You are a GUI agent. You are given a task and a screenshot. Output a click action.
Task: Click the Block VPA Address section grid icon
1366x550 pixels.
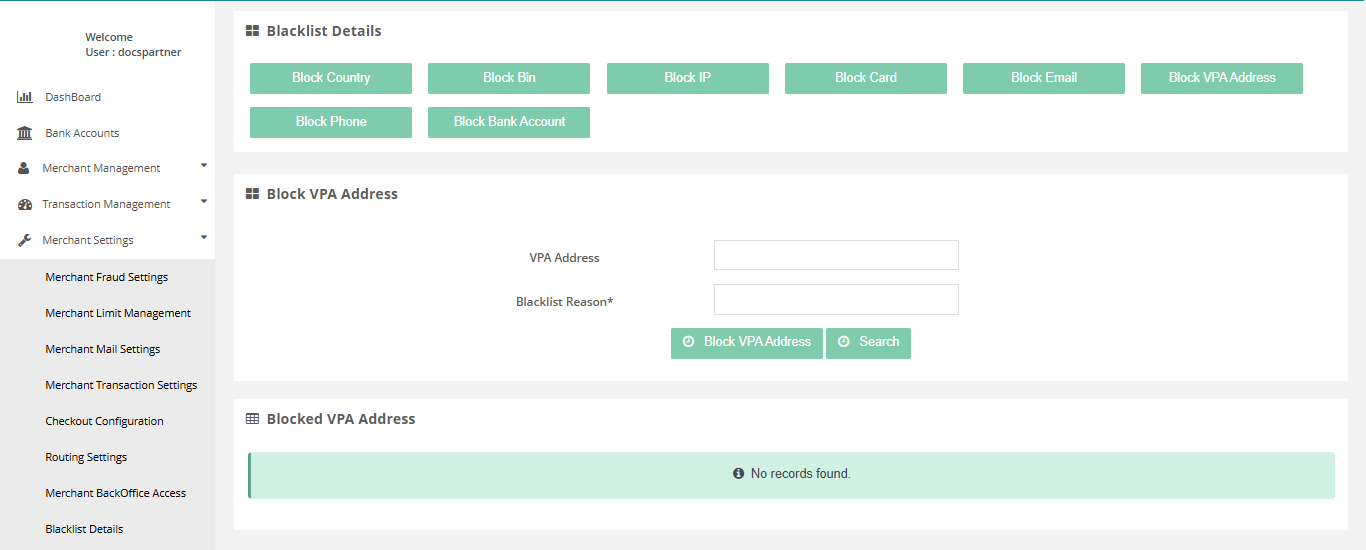253,194
